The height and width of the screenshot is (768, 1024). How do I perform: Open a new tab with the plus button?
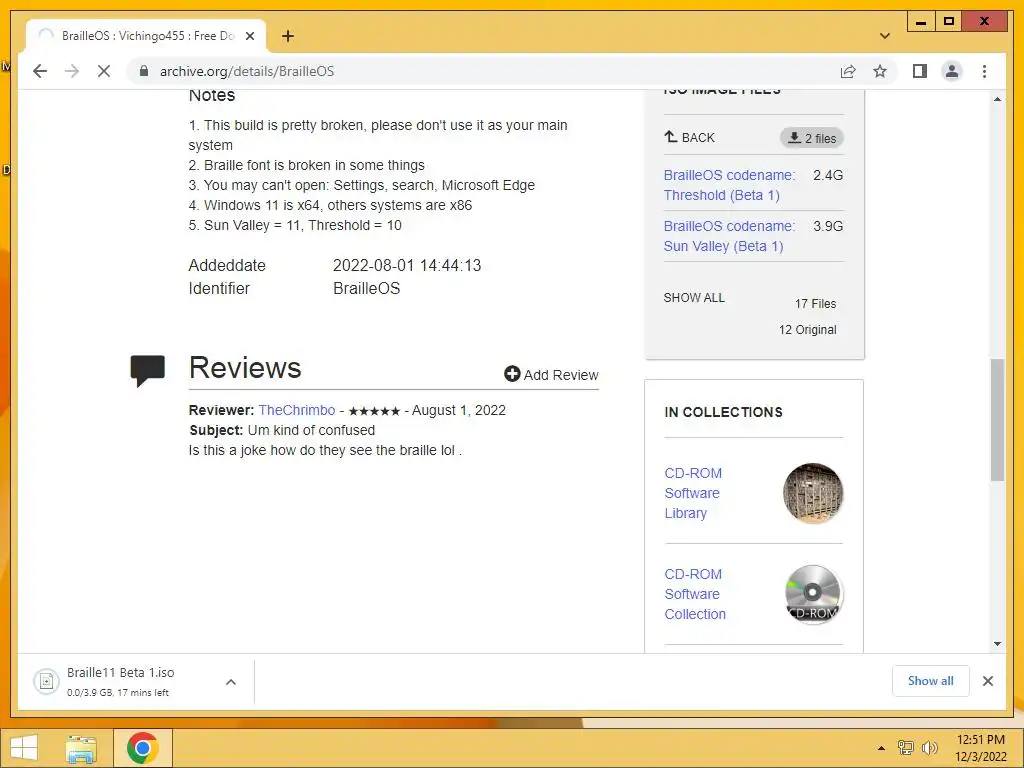[x=288, y=36]
